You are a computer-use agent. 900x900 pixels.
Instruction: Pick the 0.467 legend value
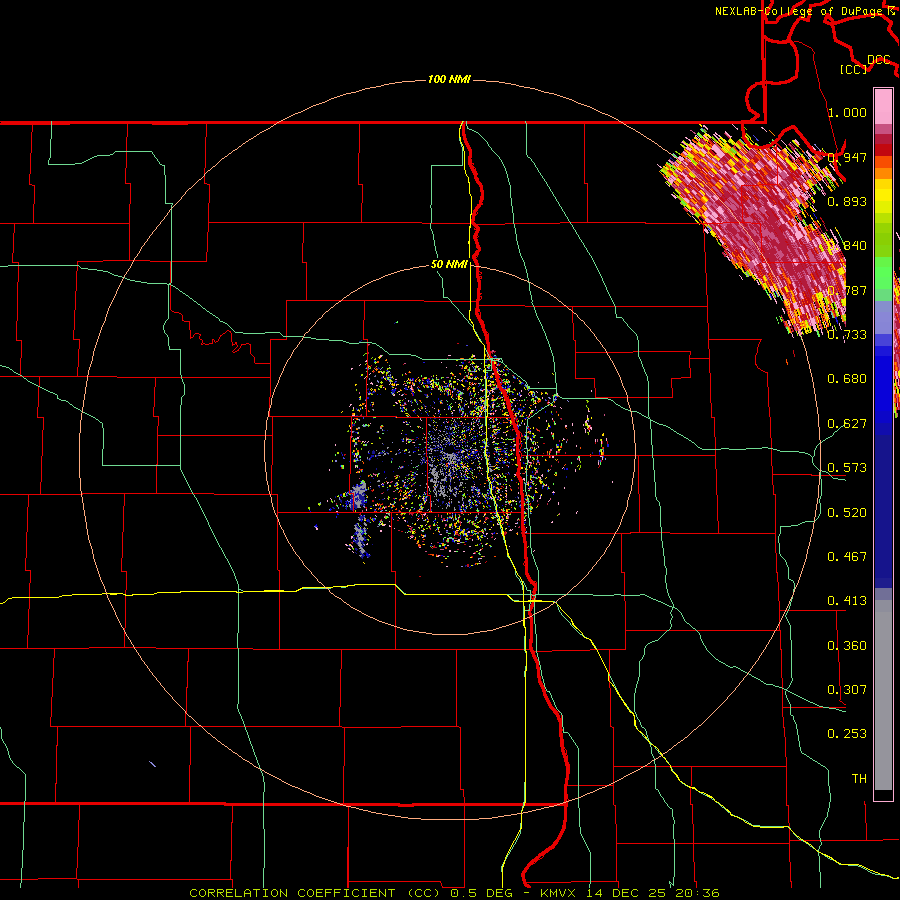[847, 557]
